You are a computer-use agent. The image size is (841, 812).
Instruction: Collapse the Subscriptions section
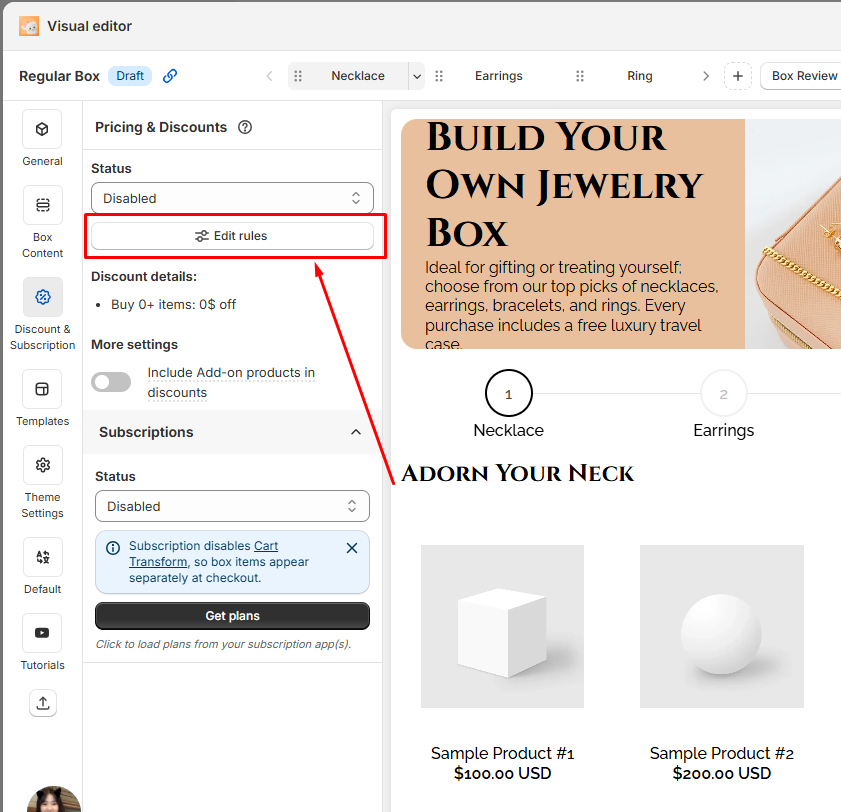pyautogui.click(x=355, y=432)
